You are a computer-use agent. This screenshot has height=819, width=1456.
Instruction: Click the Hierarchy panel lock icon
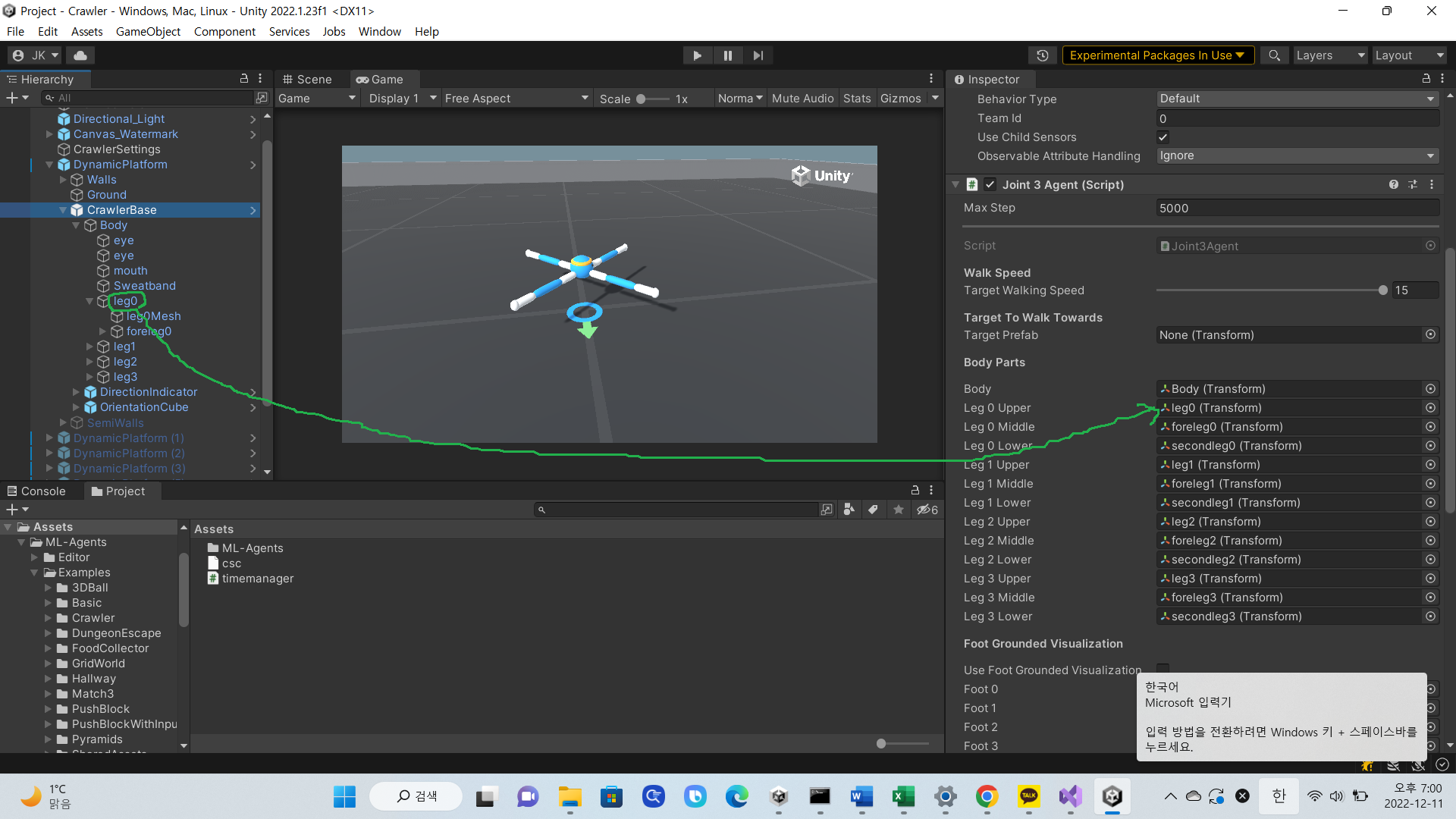point(244,79)
